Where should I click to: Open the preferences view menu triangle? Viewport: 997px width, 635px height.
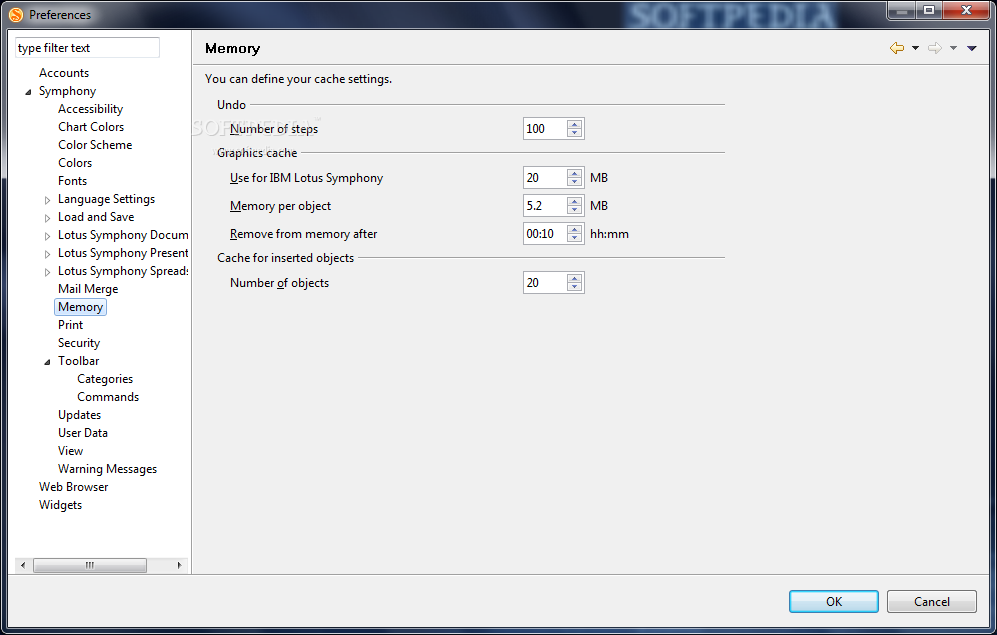[972, 48]
